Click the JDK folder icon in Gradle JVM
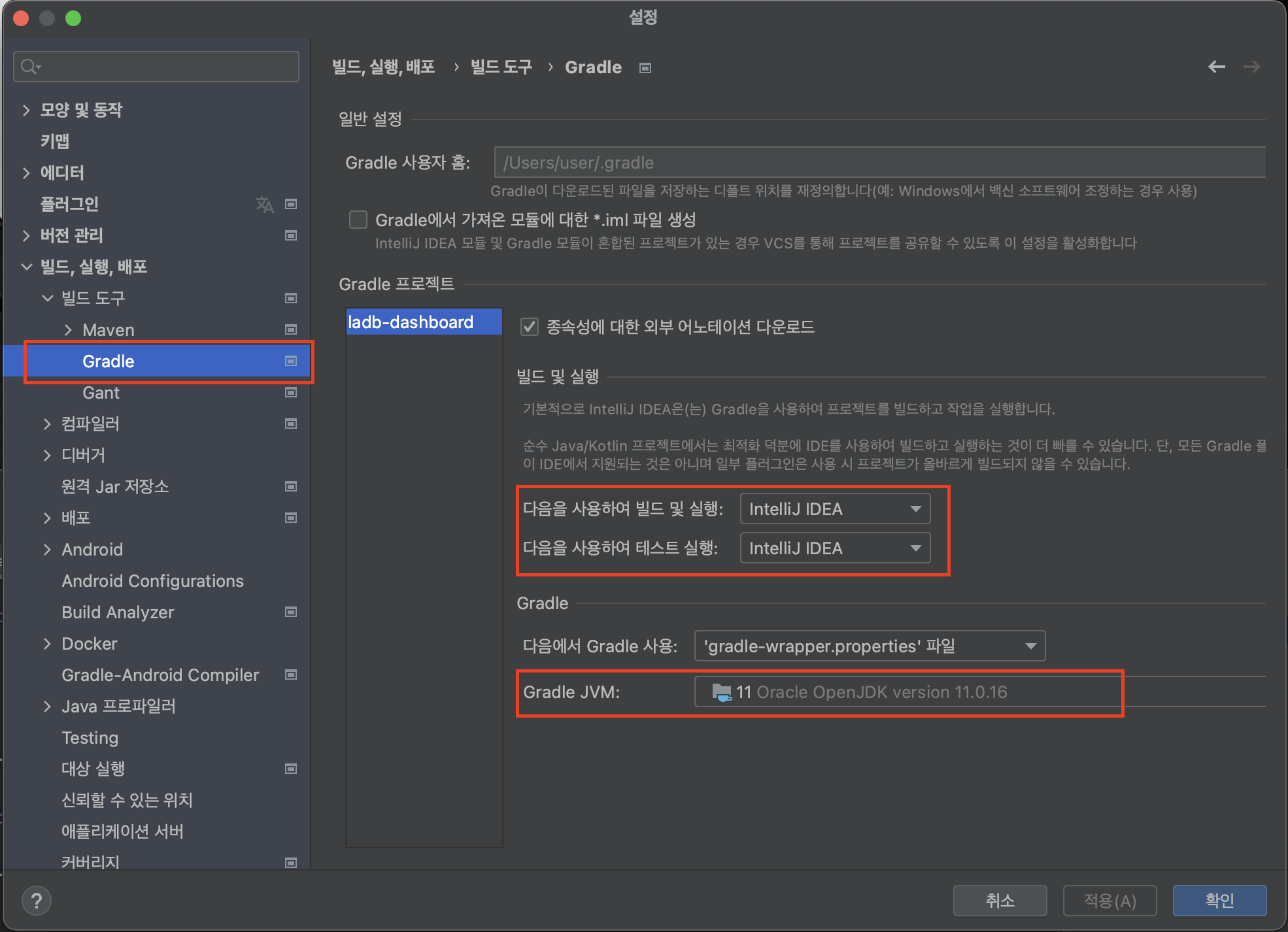 [x=721, y=692]
